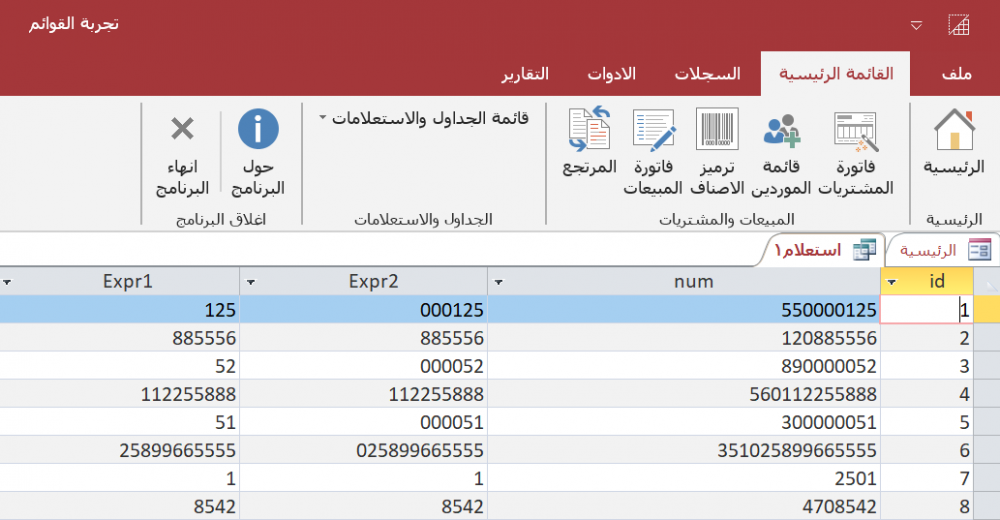1000x520 pixels.
Task: Open the id column filter arrow
Action: pos(892,282)
